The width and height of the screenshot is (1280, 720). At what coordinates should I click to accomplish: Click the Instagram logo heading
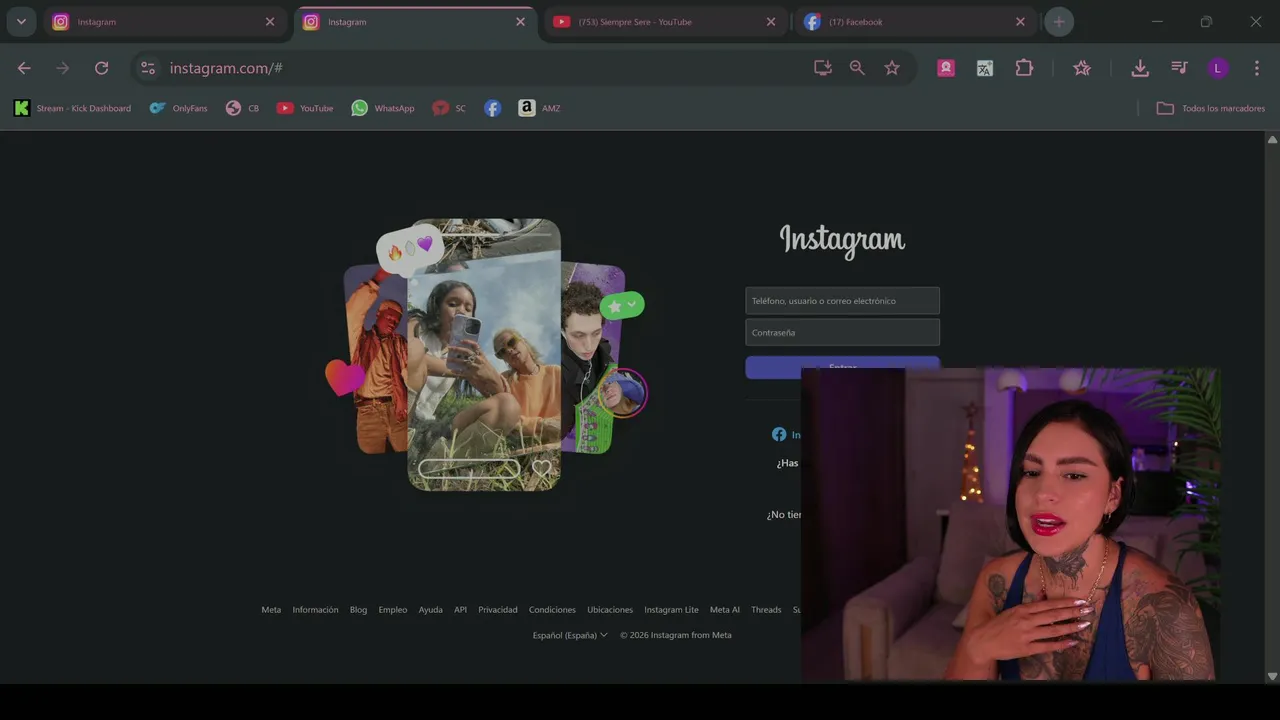pos(842,240)
